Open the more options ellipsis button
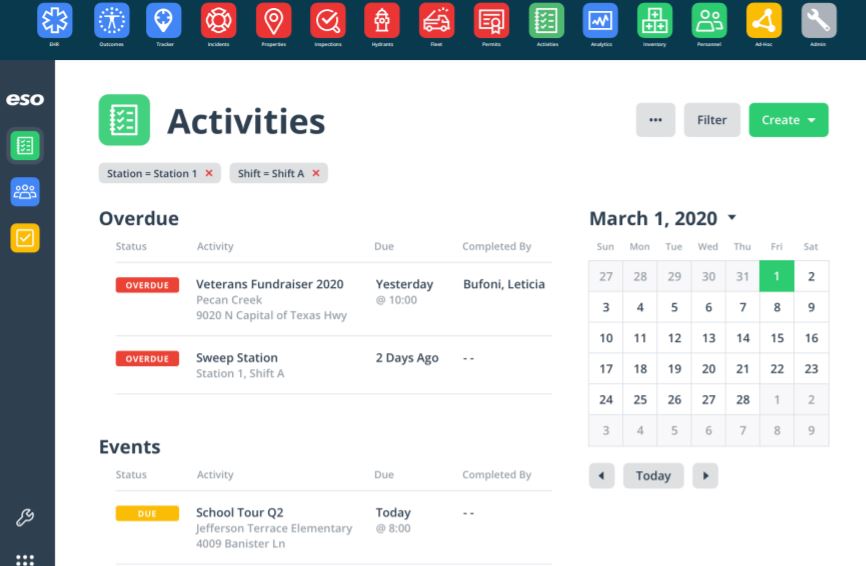The image size is (866, 566). pyautogui.click(x=655, y=120)
